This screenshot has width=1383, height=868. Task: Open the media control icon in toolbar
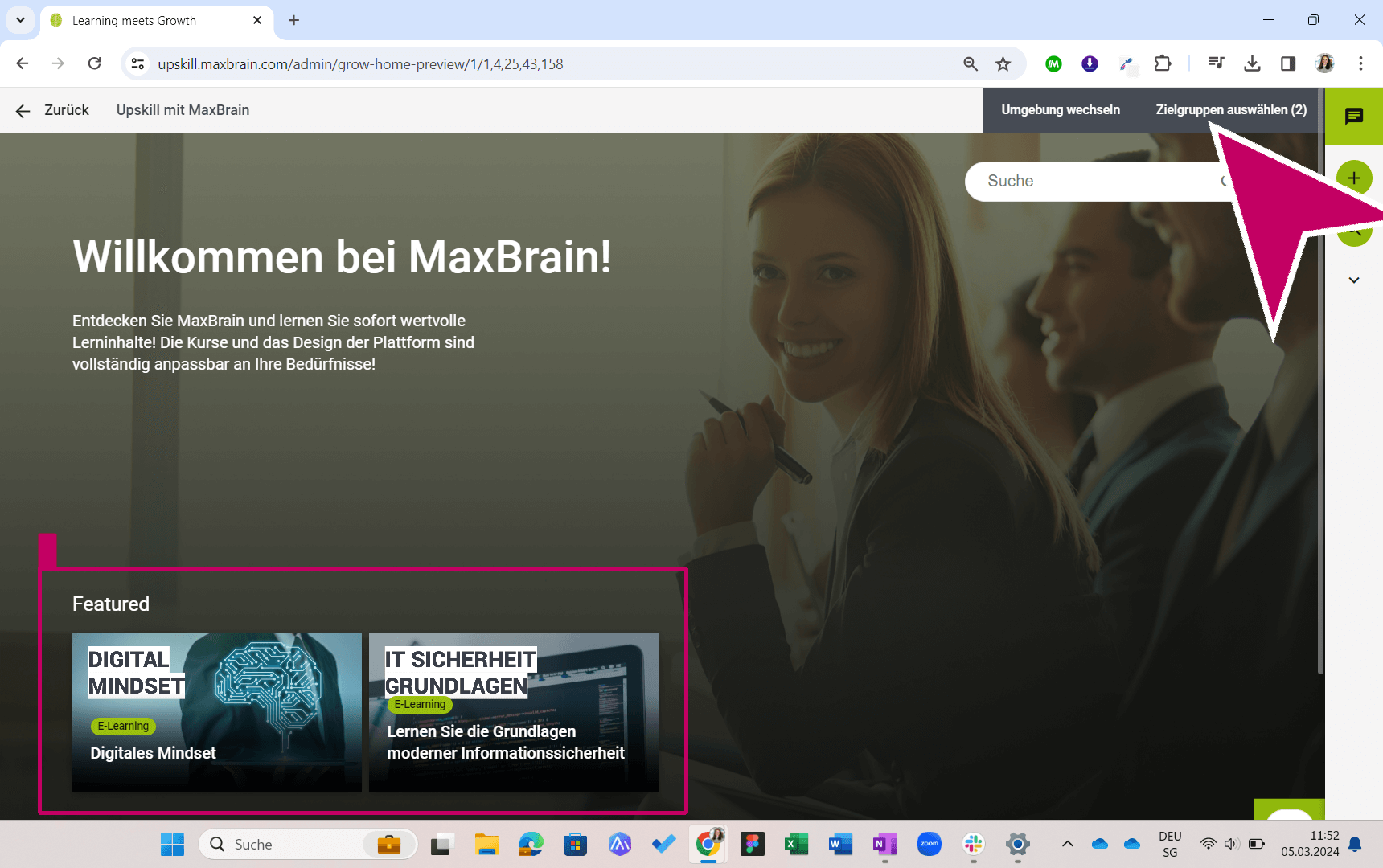point(1216,63)
